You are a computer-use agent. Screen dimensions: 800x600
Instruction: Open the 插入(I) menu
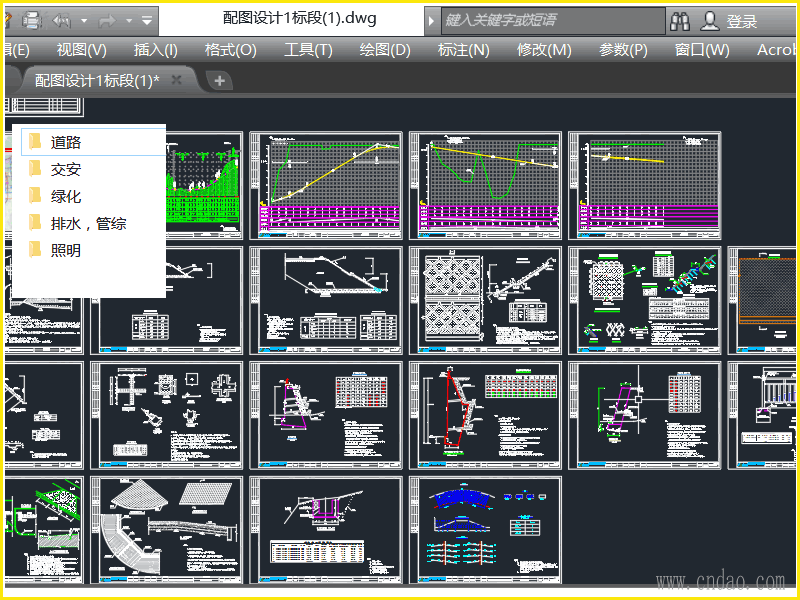click(156, 50)
